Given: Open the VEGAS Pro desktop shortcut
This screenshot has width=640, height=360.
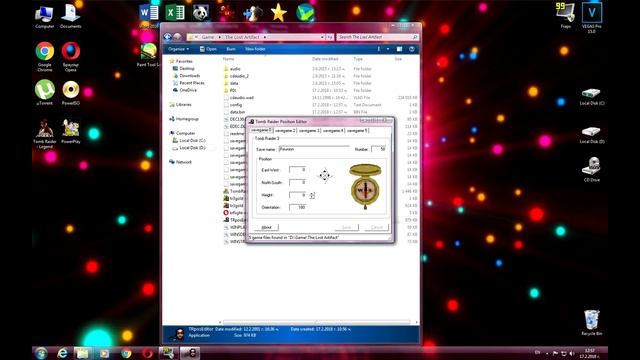Looking at the screenshot, I should pos(591,18).
